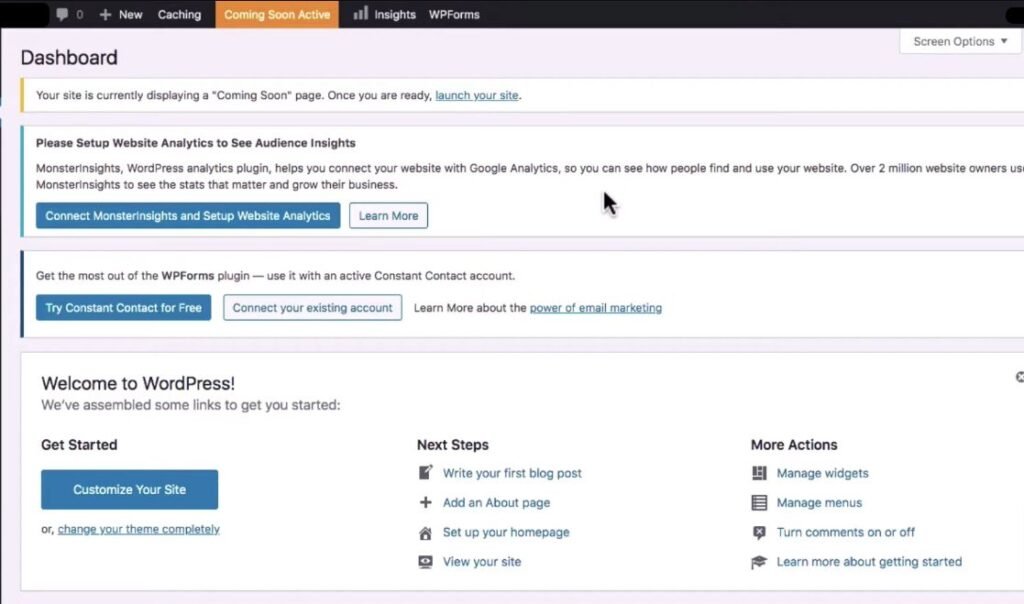
Task: Click the widgets grid icon
Action: (x=759, y=473)
